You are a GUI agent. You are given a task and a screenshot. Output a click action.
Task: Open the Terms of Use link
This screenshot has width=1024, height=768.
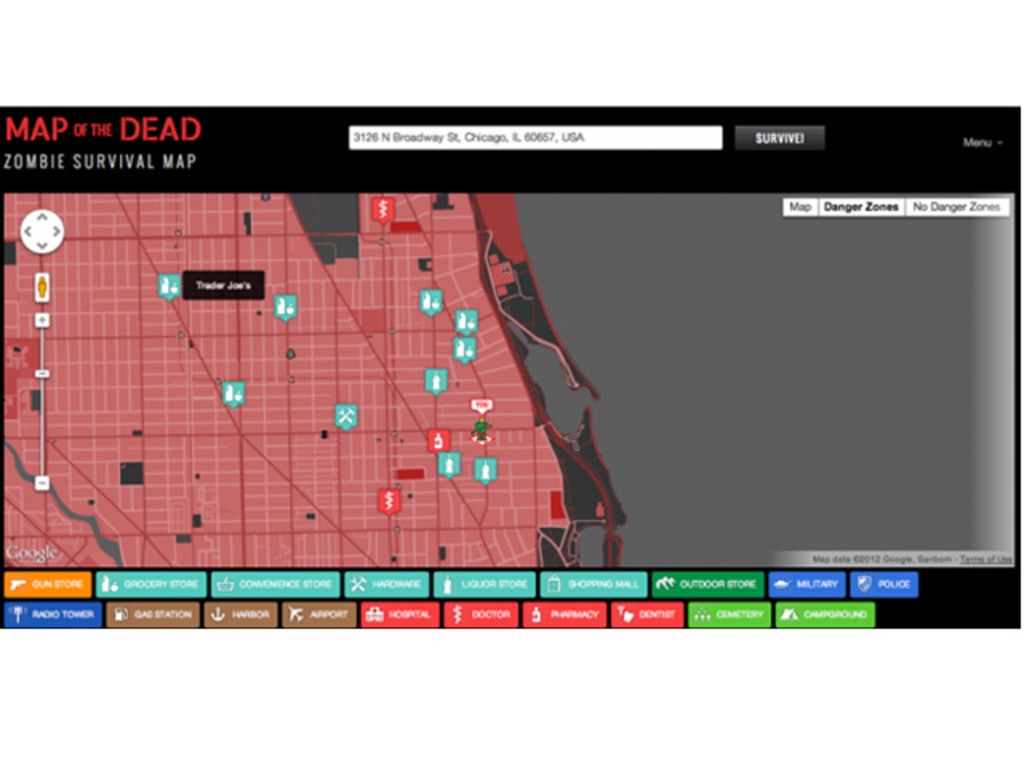click(986, 559)
